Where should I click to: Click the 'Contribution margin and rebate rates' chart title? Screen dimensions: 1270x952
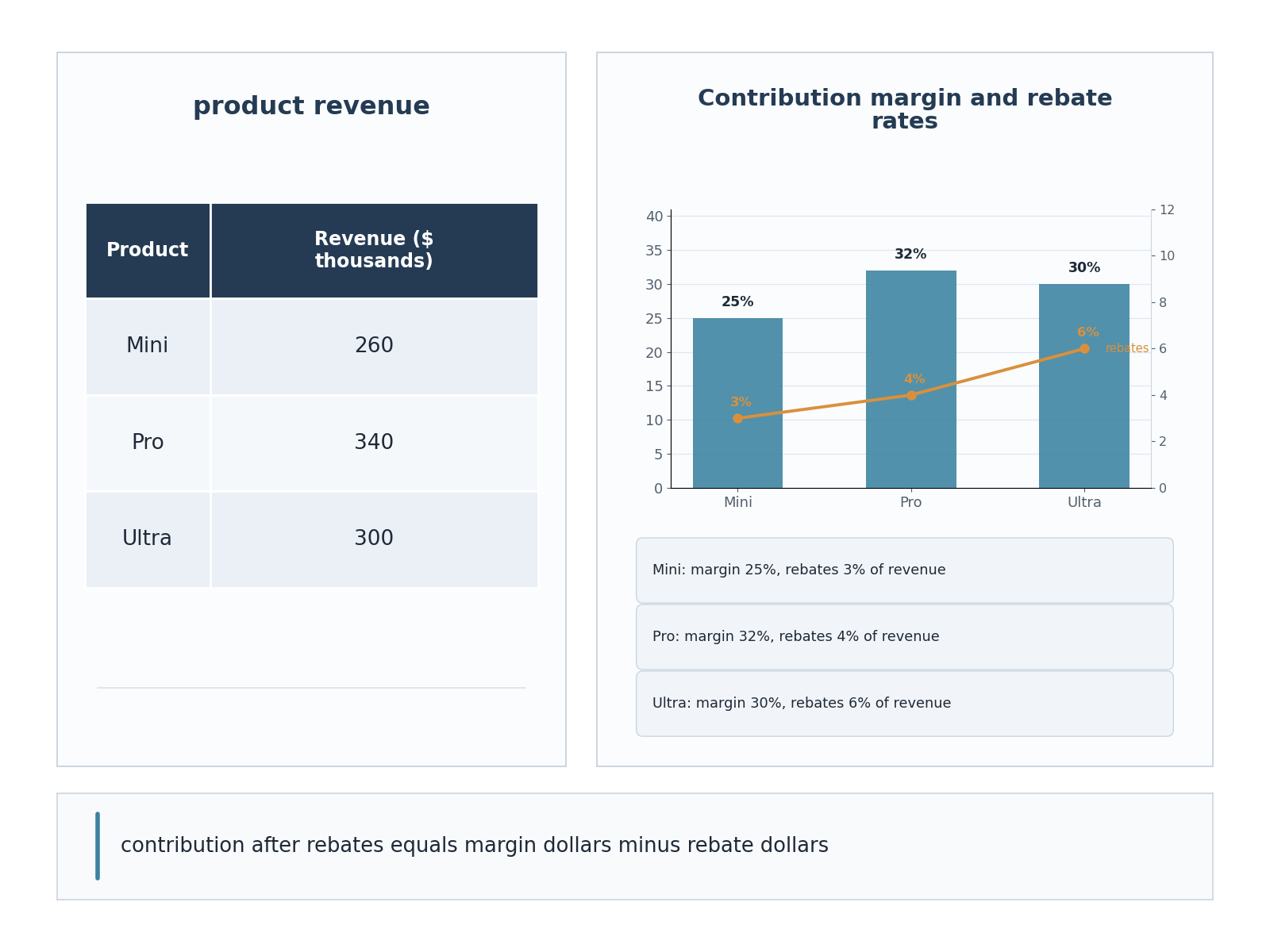click(905, 110)
